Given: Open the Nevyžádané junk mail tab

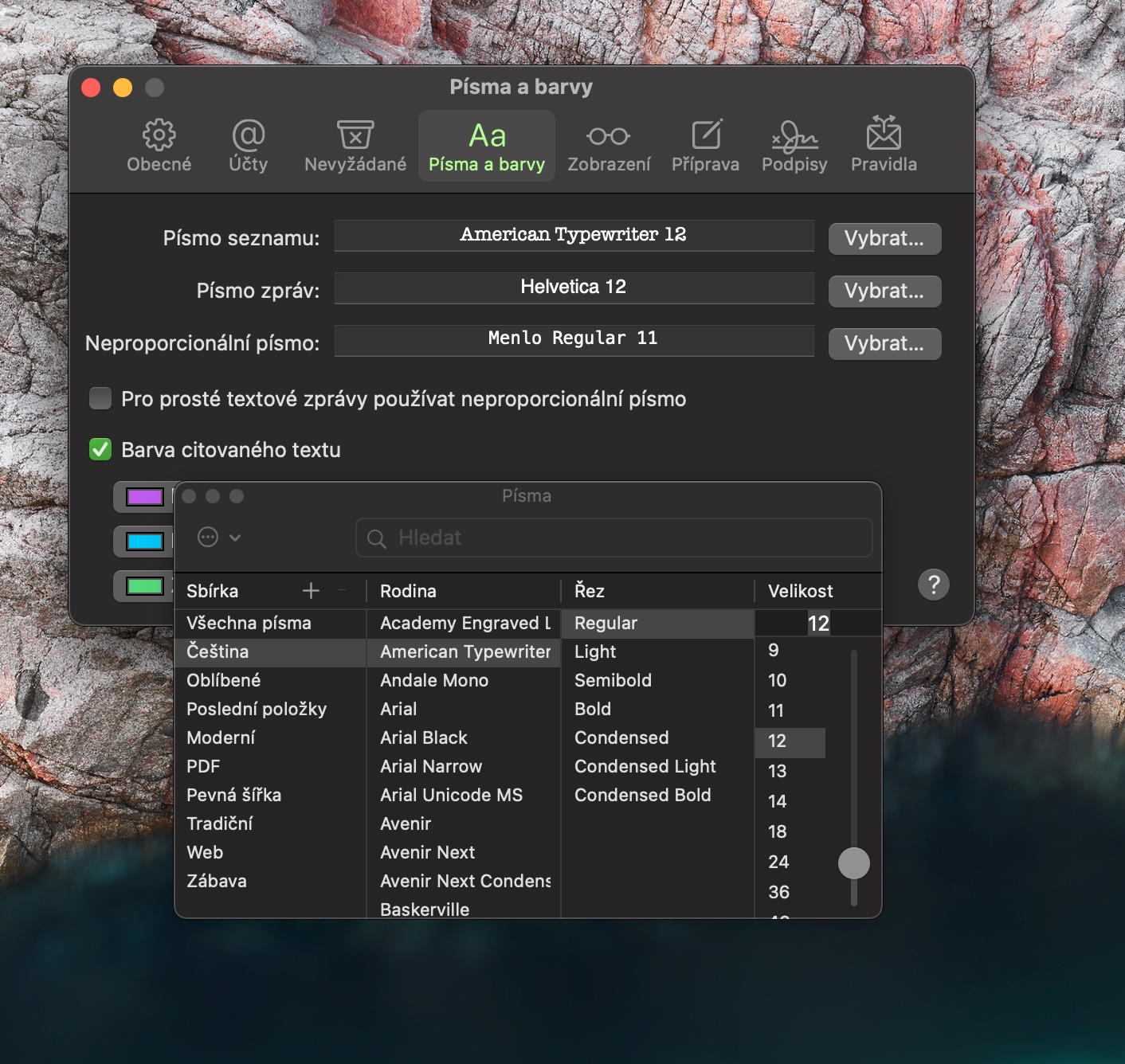Looking at the screenshot, I should (x=355, y=147).
